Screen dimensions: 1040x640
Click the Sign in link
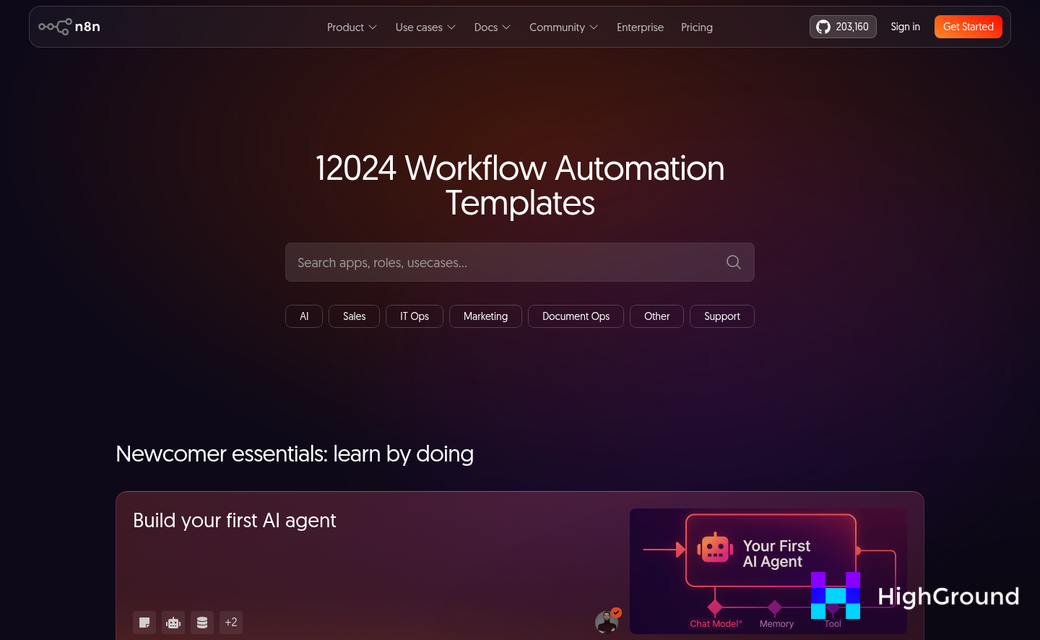tap(905, 27)
